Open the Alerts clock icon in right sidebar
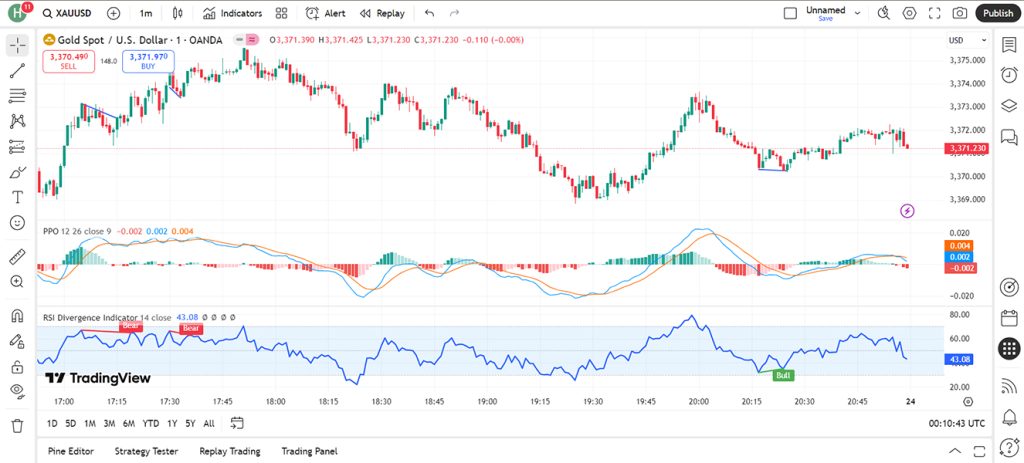 tap(1009, 75)
